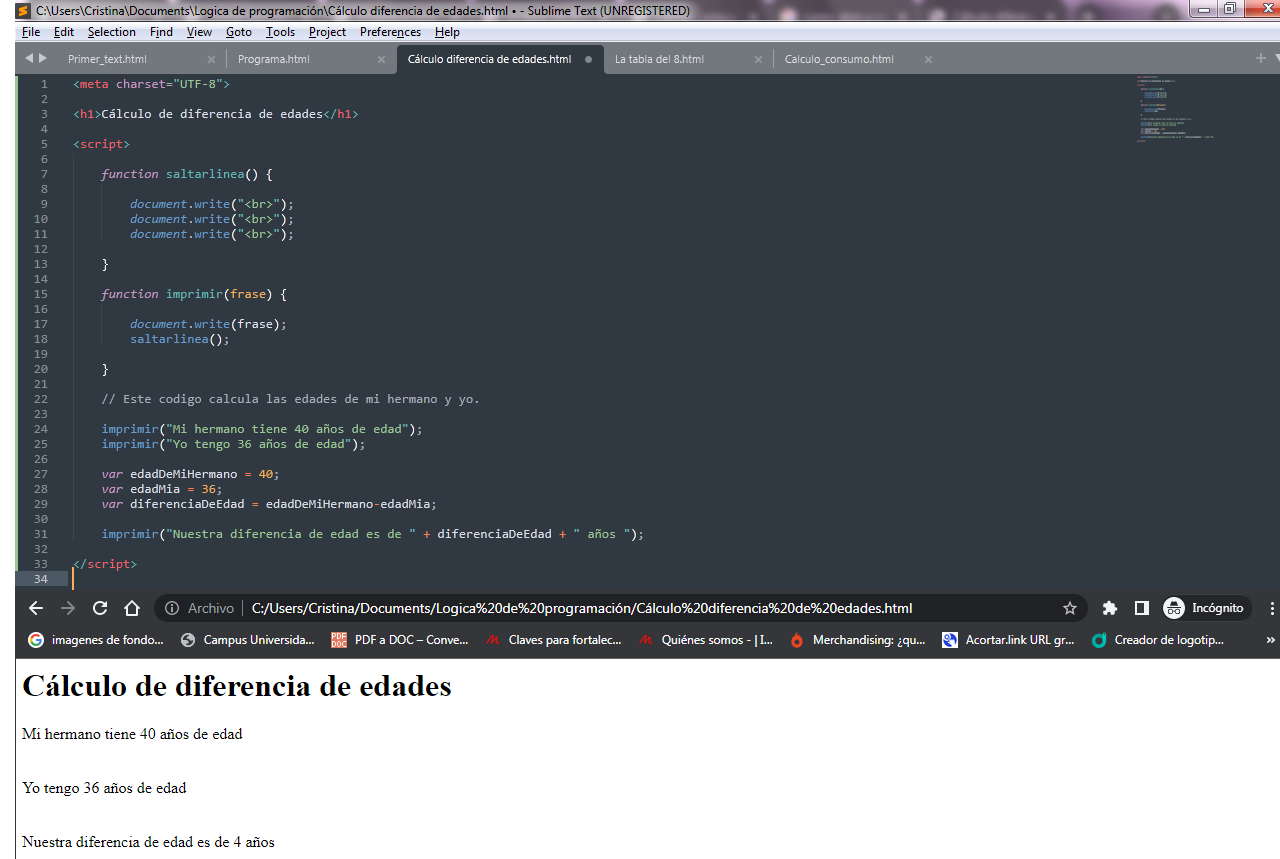1280x859 pixels.
Task: Open the Preferences menu
Action: coord(390,32)
